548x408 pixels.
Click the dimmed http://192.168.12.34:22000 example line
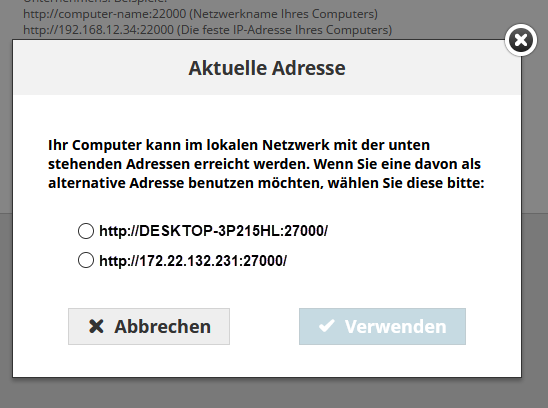[208, 30]
